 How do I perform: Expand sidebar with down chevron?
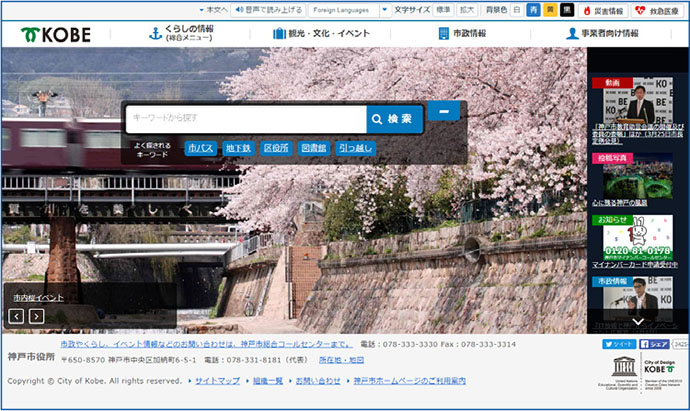coord(638,322)
